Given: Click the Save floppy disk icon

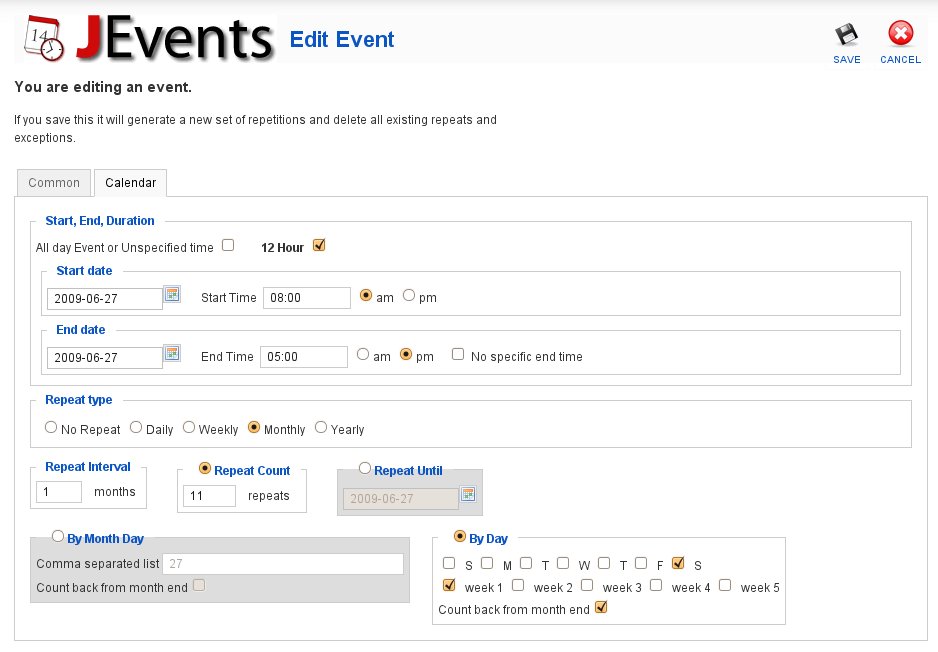Looking at the screenshot, I should click(846, 35).
